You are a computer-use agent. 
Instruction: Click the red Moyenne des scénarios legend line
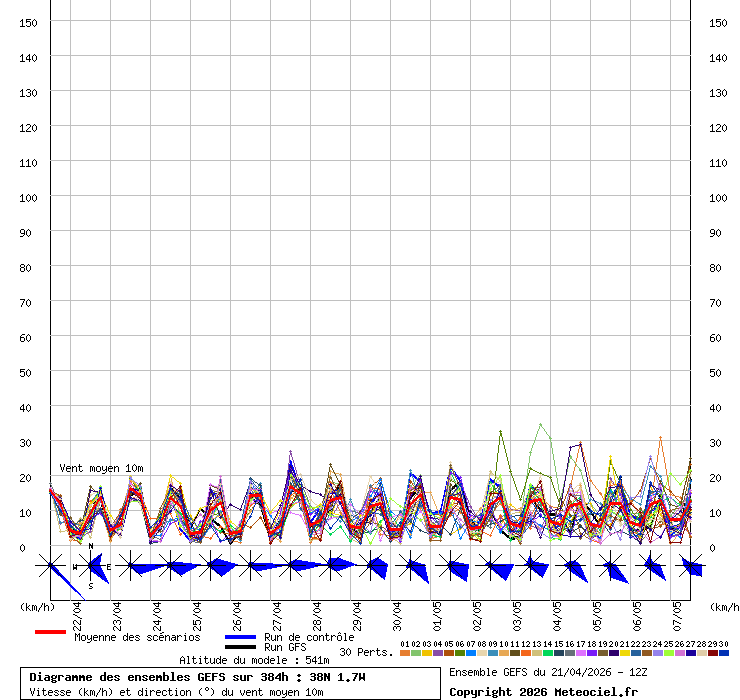click(x=50, y=632)
